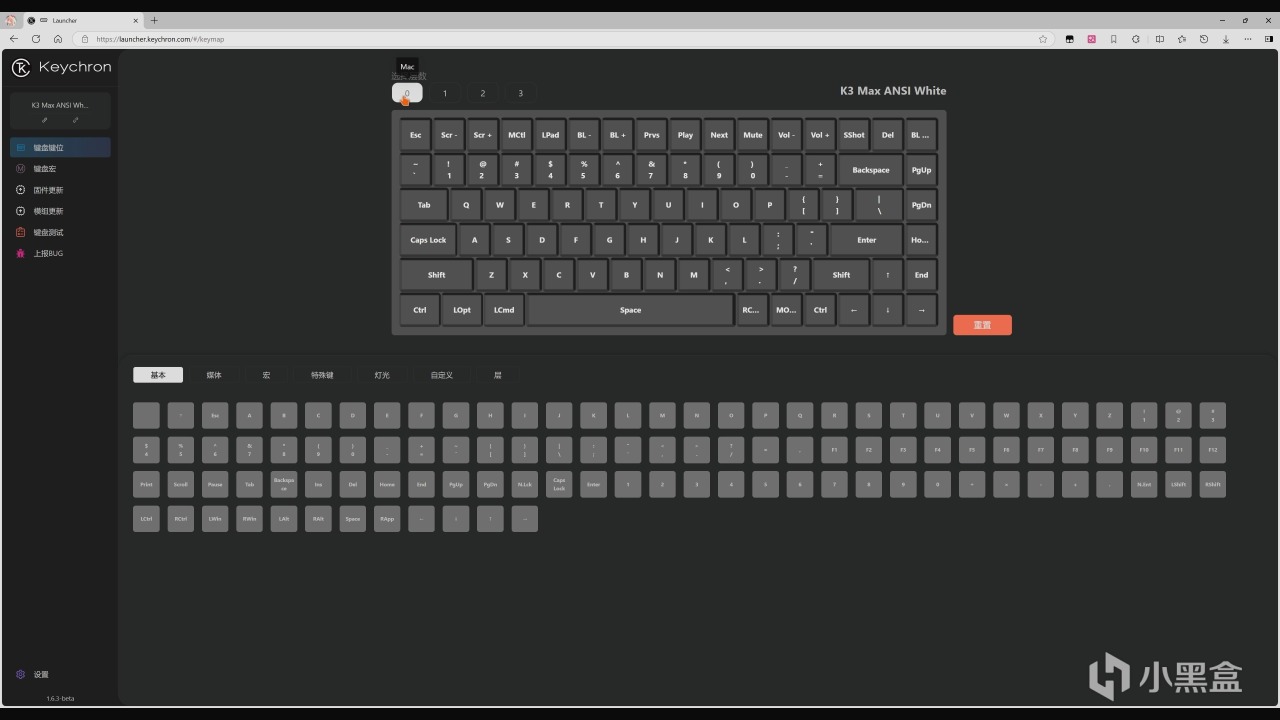Select the LOpt key on the keyboard layout
Viewport: 1280px width, 720px height.
coord(462,310)
